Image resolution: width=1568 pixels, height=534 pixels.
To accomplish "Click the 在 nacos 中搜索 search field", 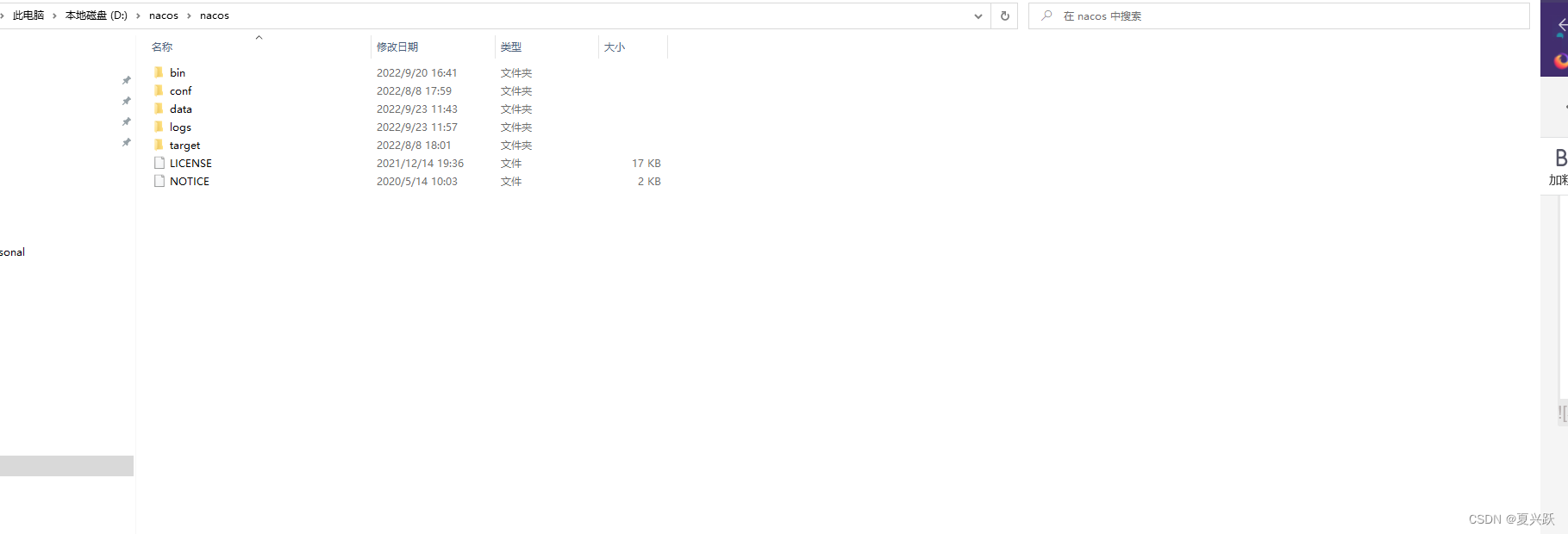I will 1278,16.
